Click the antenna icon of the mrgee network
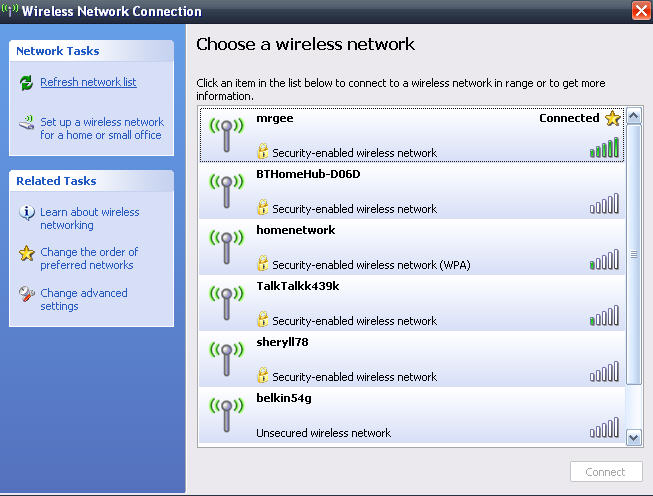This screenshot has width=653, height=496. point(227,135)
